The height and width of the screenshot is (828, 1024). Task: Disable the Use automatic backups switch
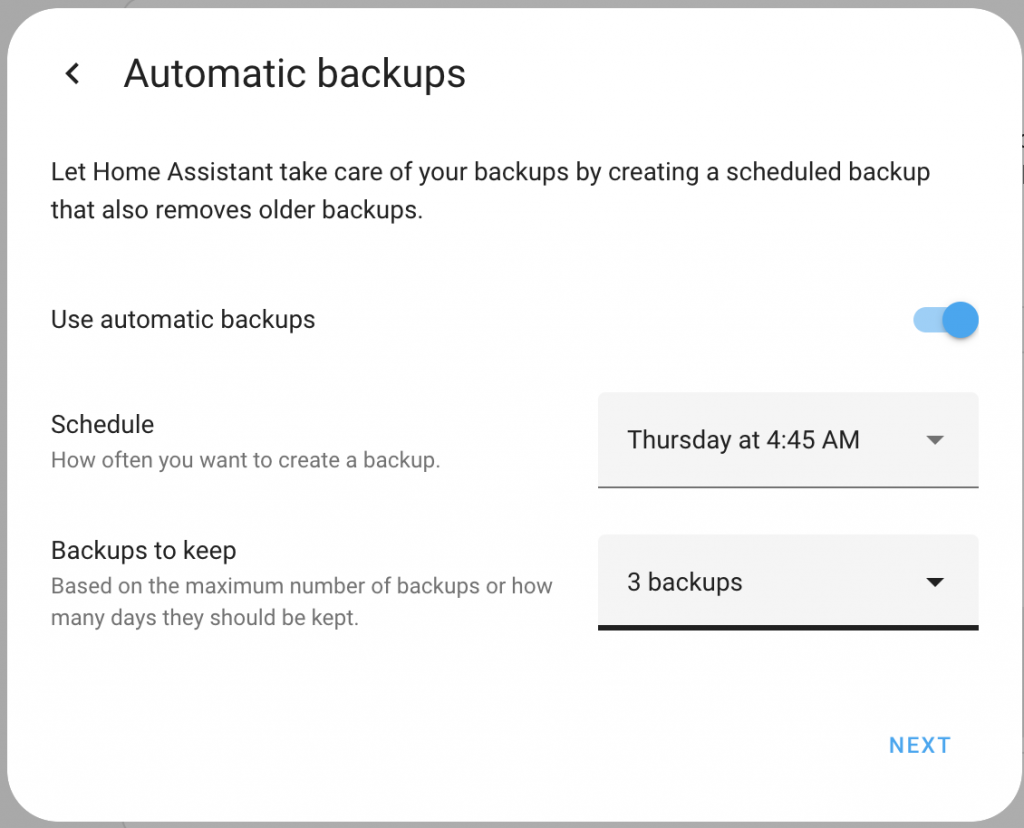tap(945, 320)
